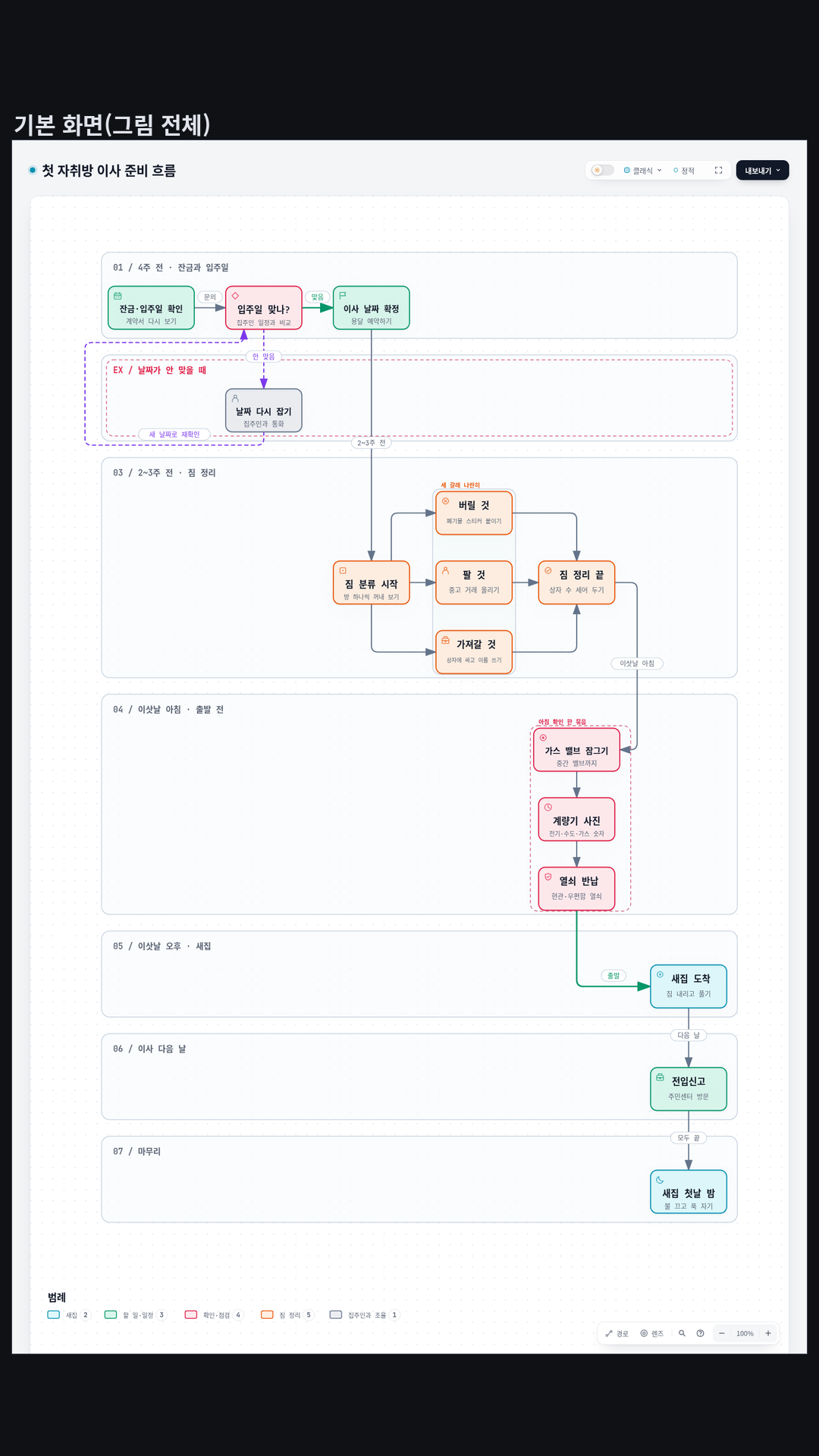Click the pin icon on 새집 도착
The height and width of the screenshot is (1456, 819).
point(660,974)
